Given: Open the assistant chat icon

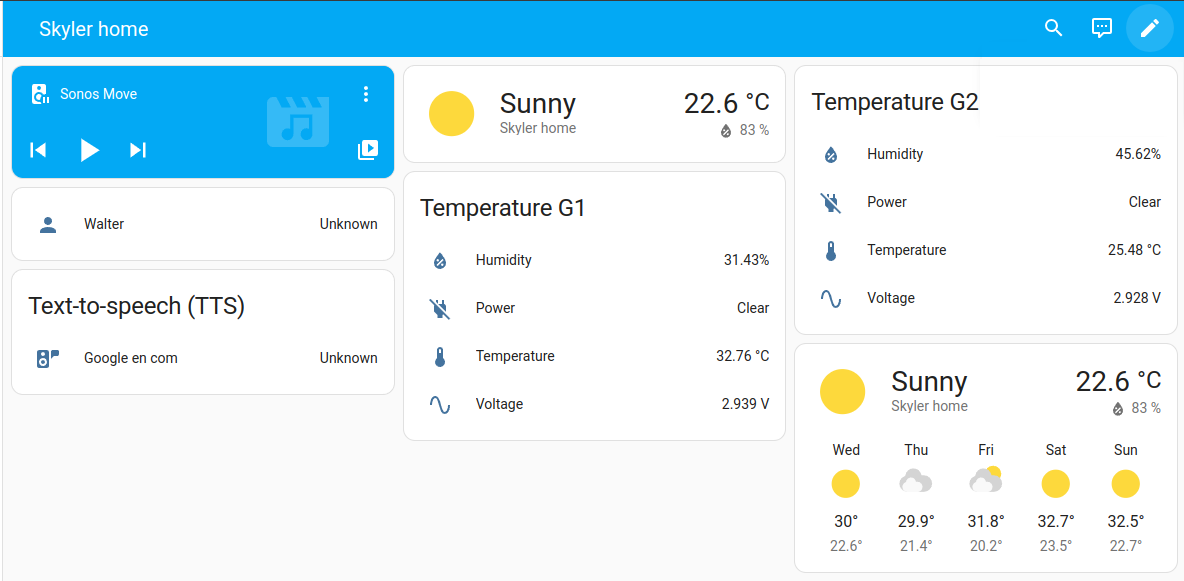Looking at the screenshot, I should coord(1101,28).
